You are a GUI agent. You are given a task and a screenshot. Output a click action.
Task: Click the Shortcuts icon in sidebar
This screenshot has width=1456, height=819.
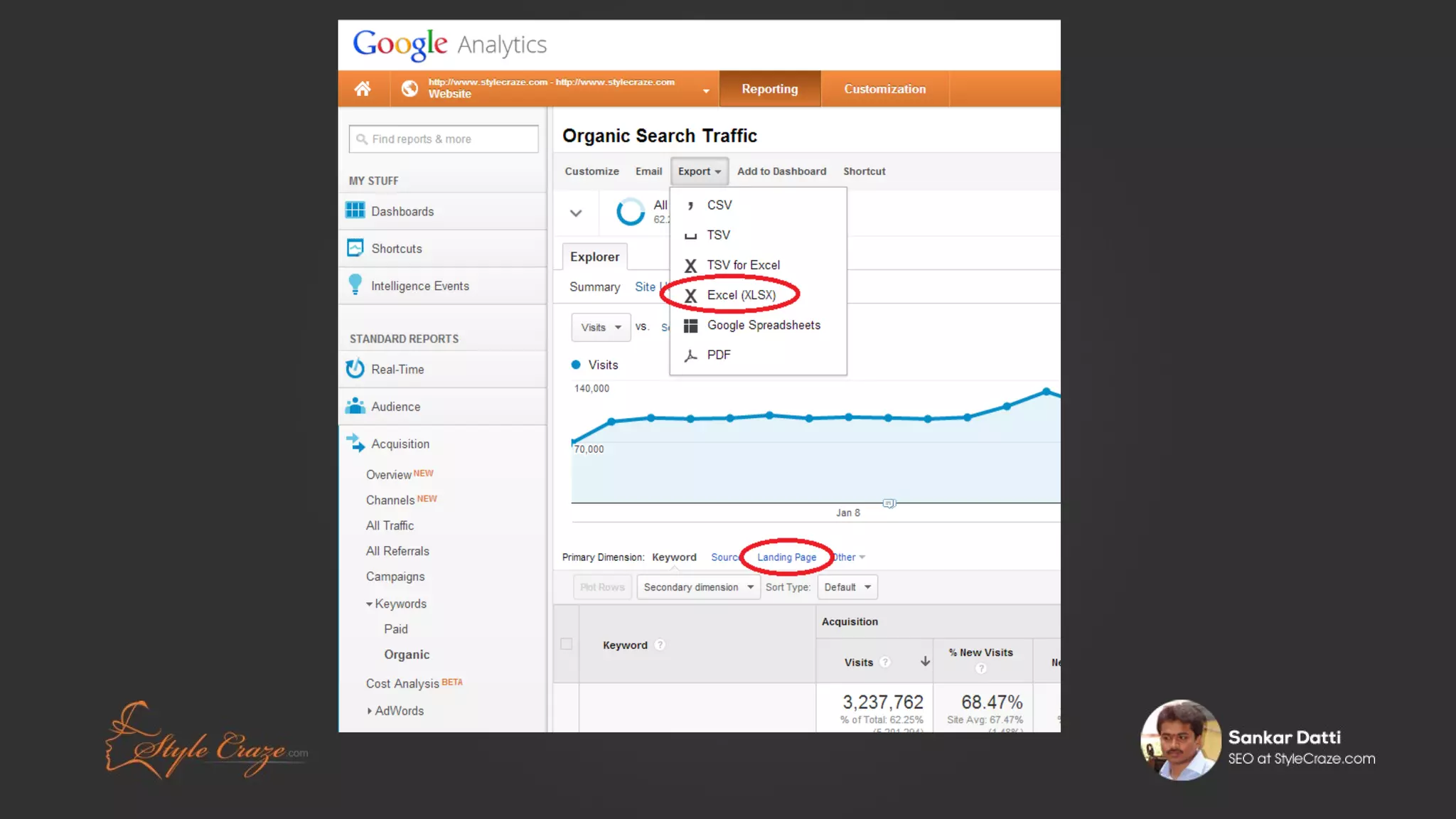(355, 248)
